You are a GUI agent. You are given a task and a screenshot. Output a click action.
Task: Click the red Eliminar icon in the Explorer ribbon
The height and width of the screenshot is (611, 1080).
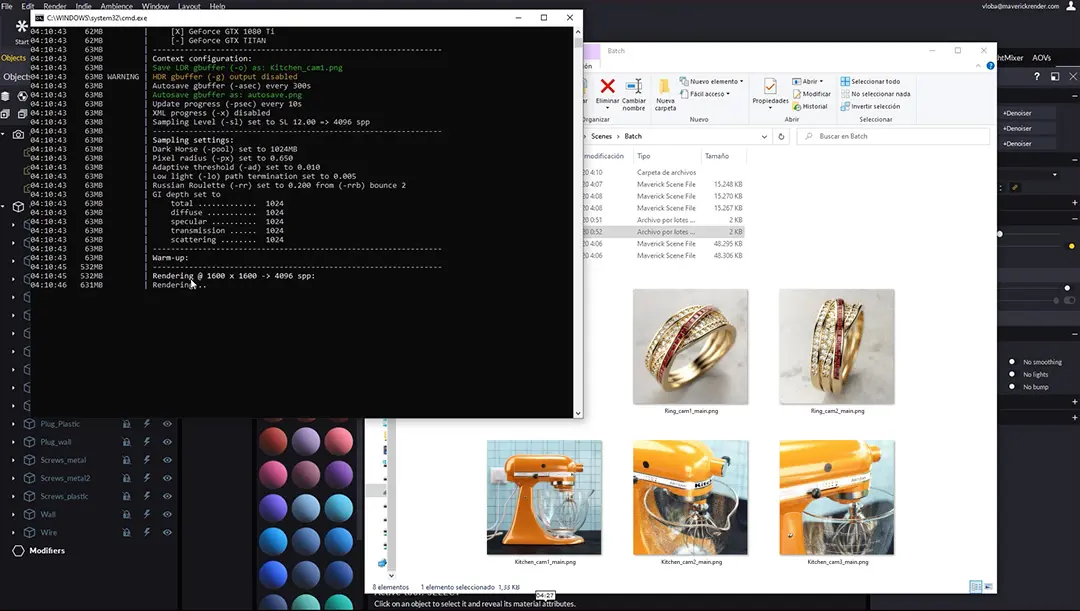tap(607, 87)
